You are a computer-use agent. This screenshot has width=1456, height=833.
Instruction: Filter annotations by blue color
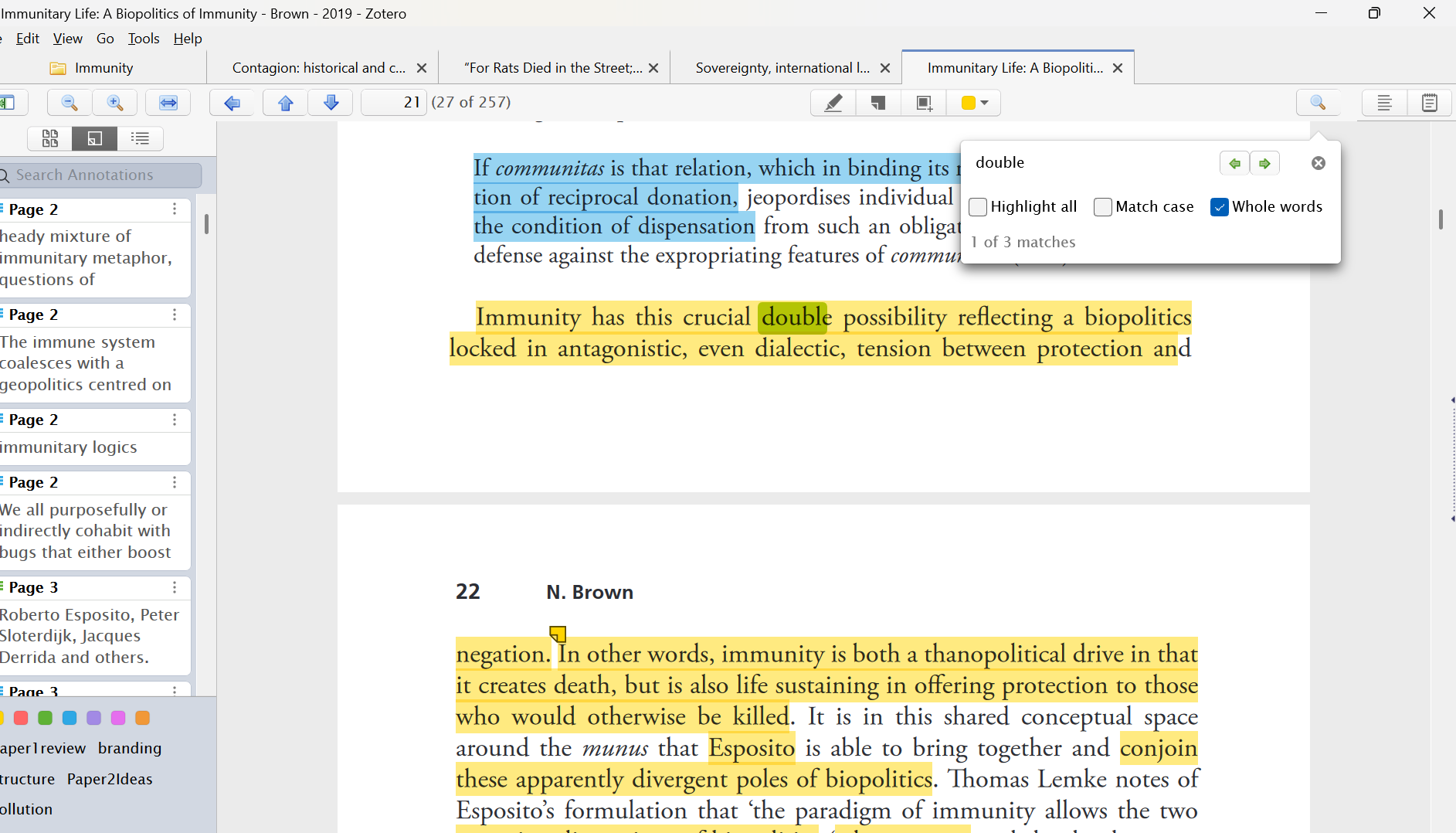click(x=70, y=718)
